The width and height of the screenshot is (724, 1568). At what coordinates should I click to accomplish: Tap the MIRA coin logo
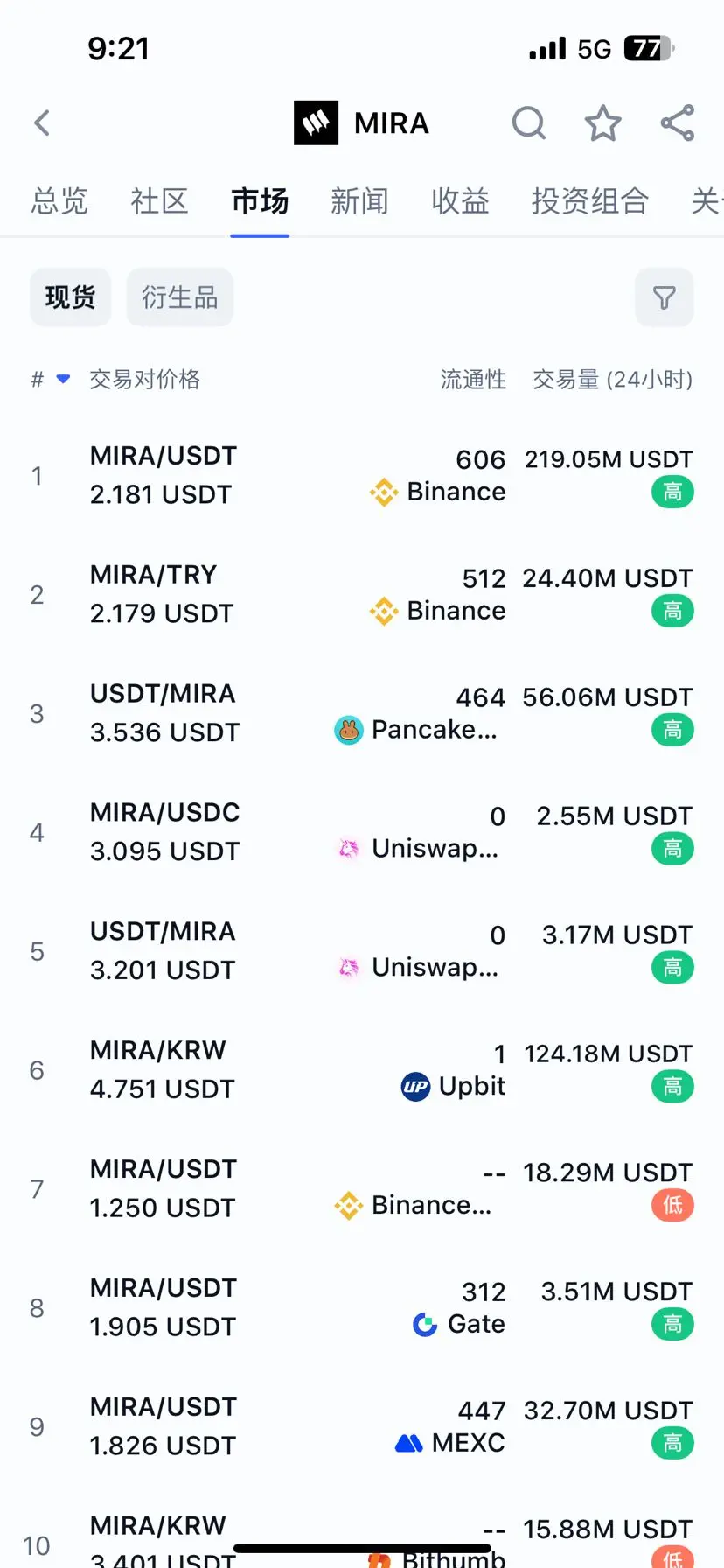pos(316,123)
